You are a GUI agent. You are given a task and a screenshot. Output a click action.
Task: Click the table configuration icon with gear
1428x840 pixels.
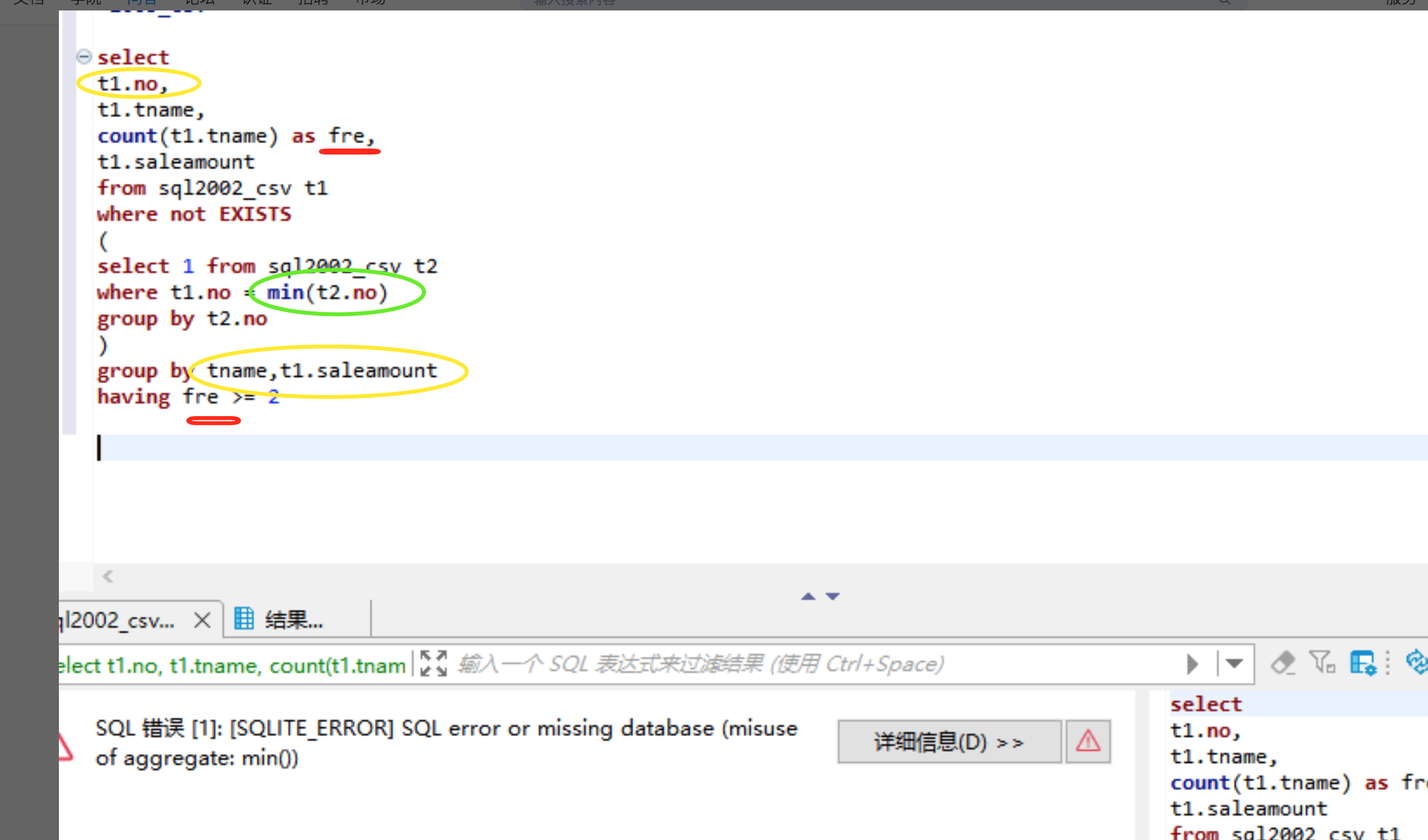(x=1363, y=663)
